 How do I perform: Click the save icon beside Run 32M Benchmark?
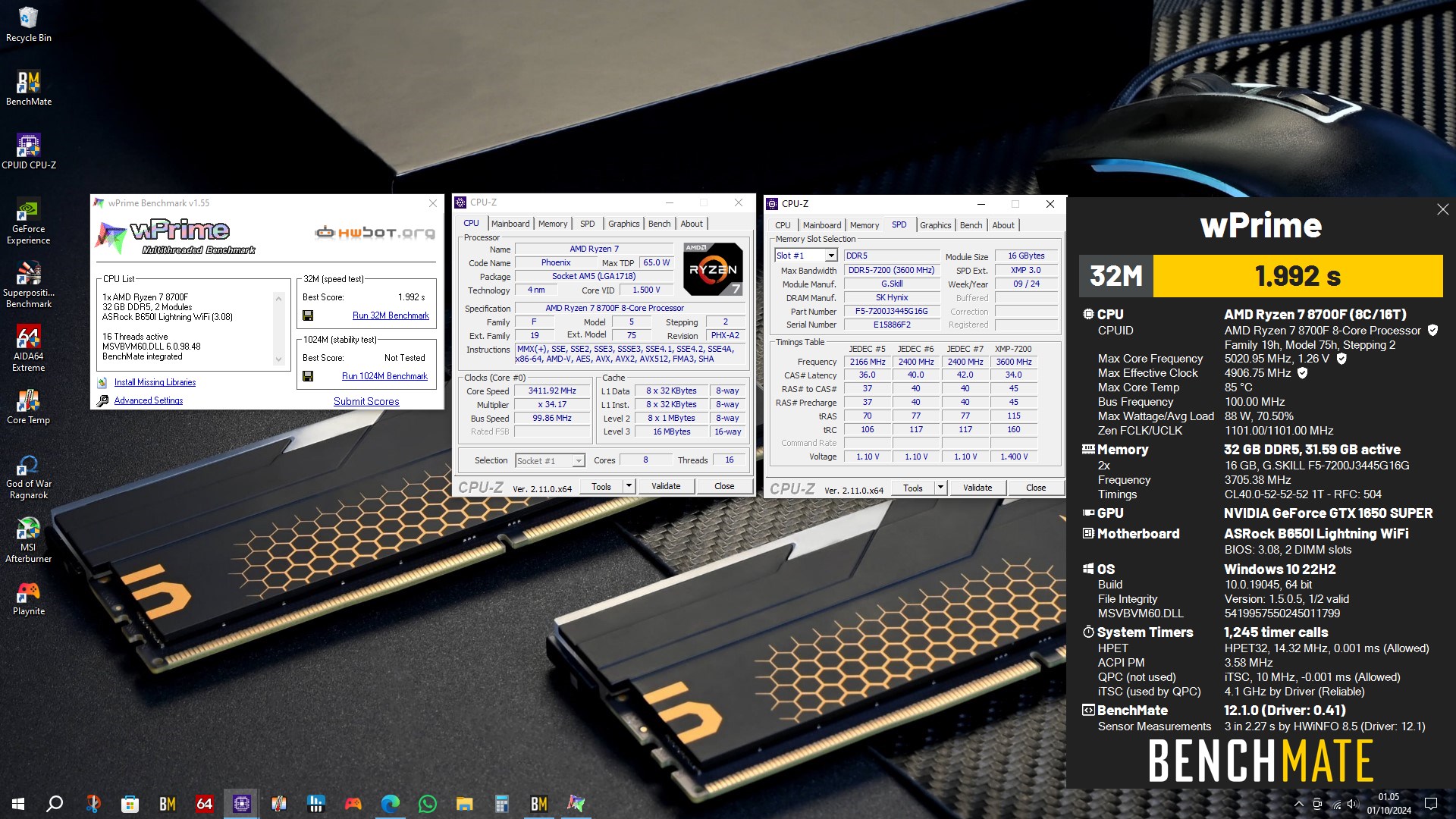coord(308,315)
